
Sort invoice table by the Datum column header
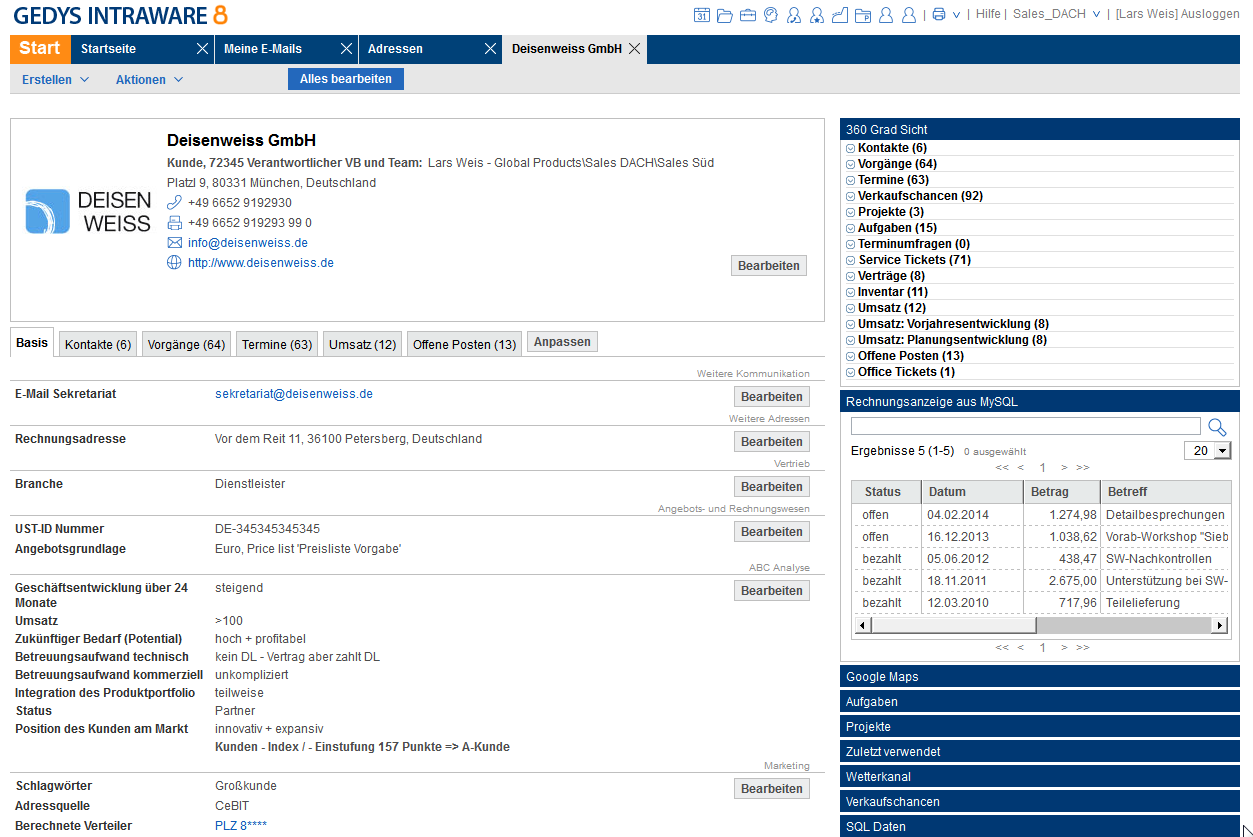point(972,492)
